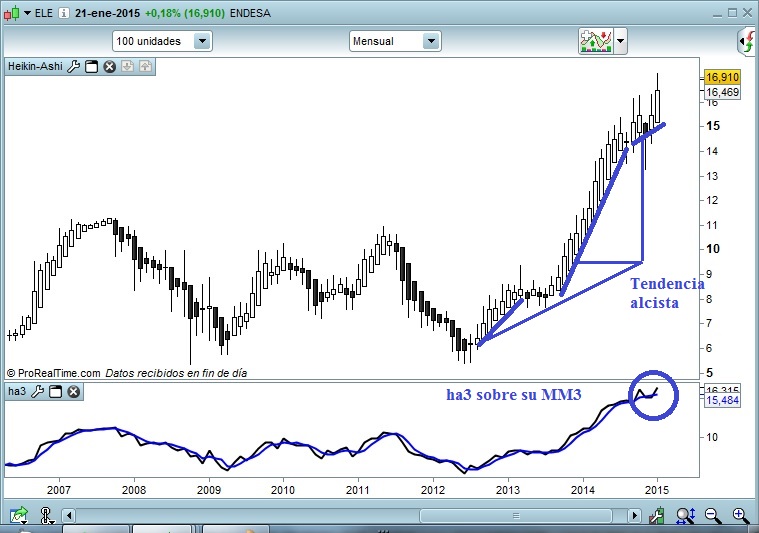Image resolution: width=759 pixels, height=533 pixels.
Task: Click the Heikin-Ashi panel label
Action: (35, 66)
